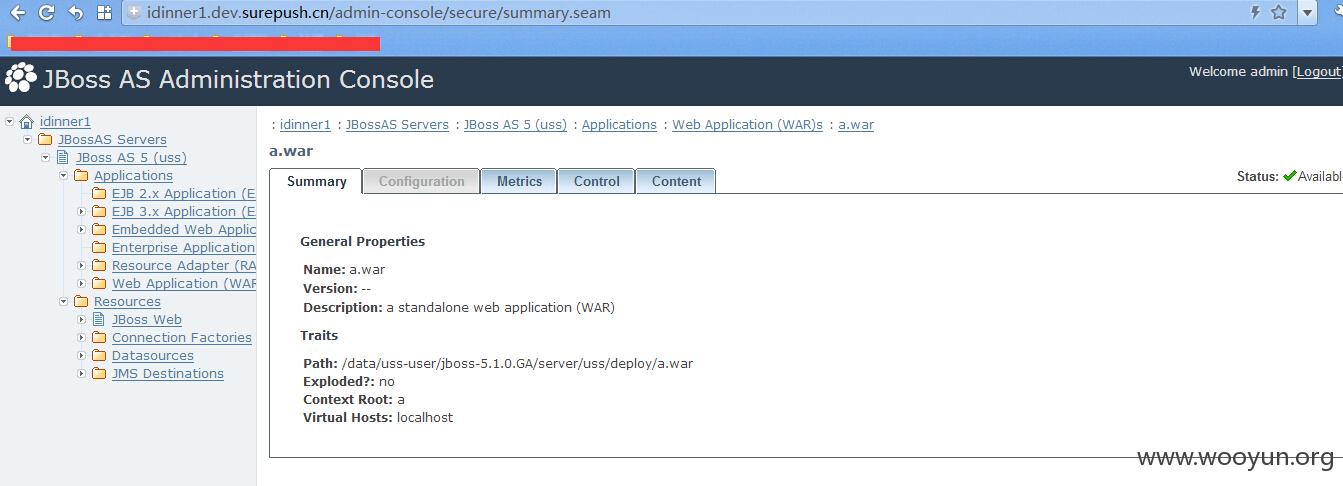Bookmark this page with the star icon

point(1279,13)
